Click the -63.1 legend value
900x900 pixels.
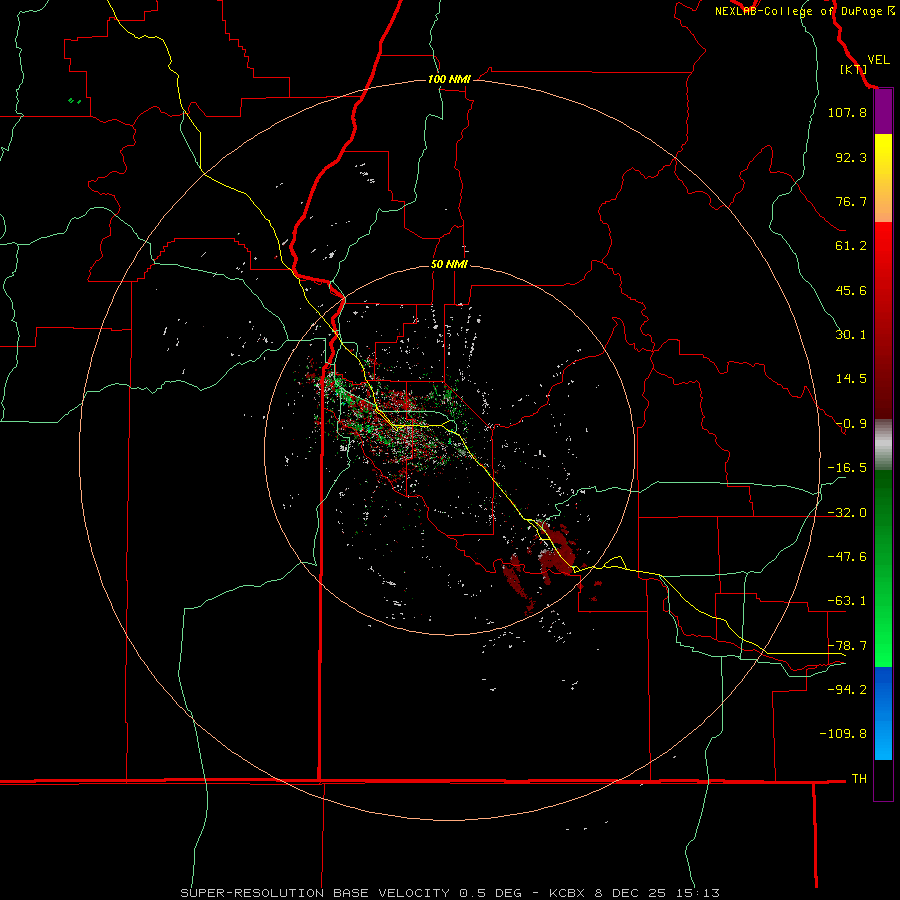[847, 601]
